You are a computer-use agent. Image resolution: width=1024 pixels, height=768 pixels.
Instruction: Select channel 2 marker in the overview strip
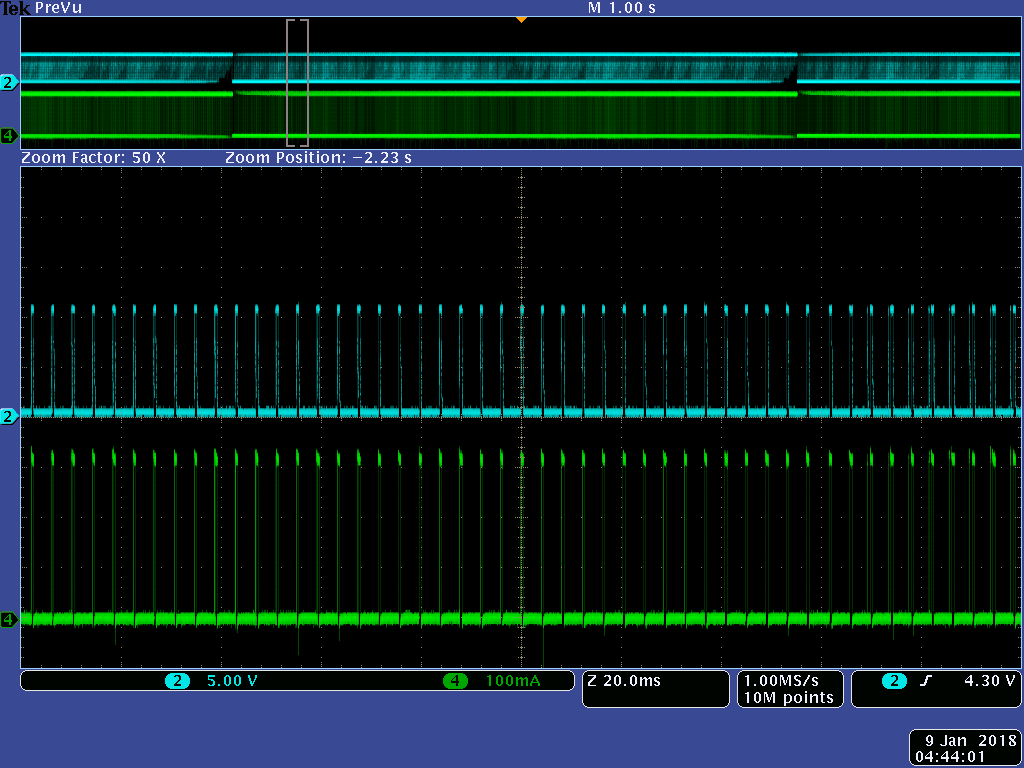pyautogui.click(x=9, y=82)
